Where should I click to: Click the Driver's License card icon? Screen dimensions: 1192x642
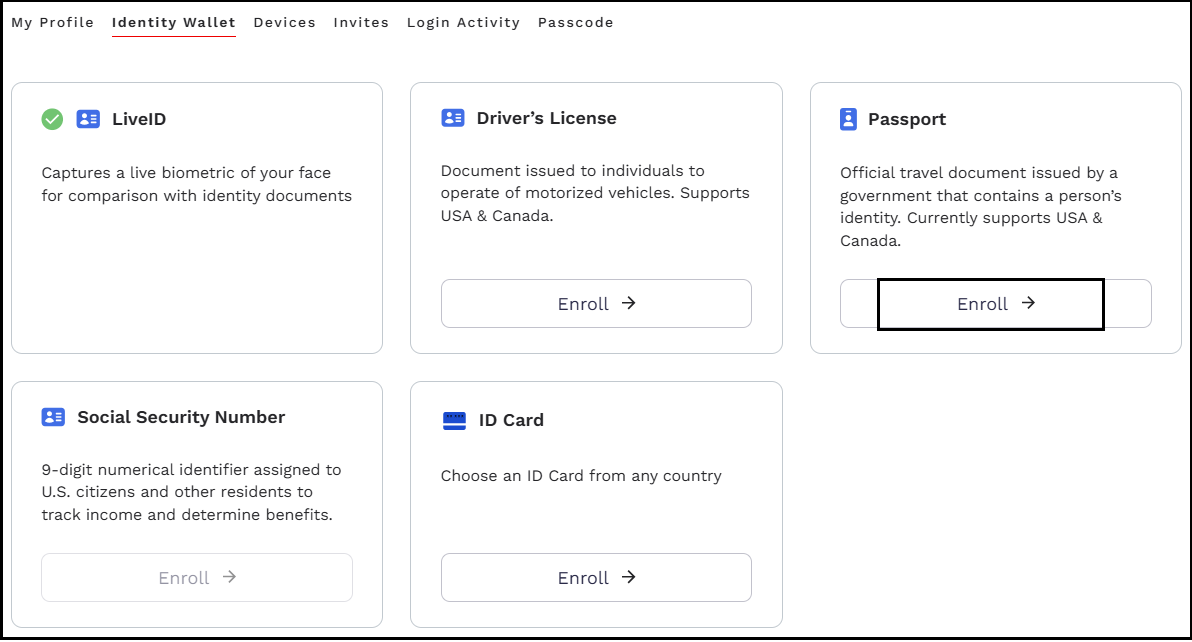coord(453,118)
